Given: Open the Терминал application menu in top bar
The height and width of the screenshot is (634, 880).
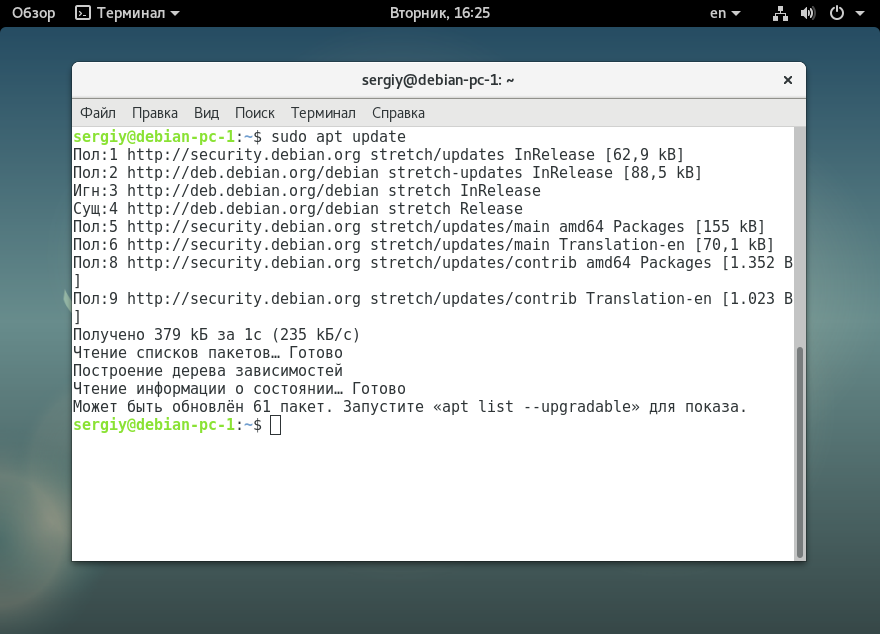Looking at the screenshot, I should point(127,13).
